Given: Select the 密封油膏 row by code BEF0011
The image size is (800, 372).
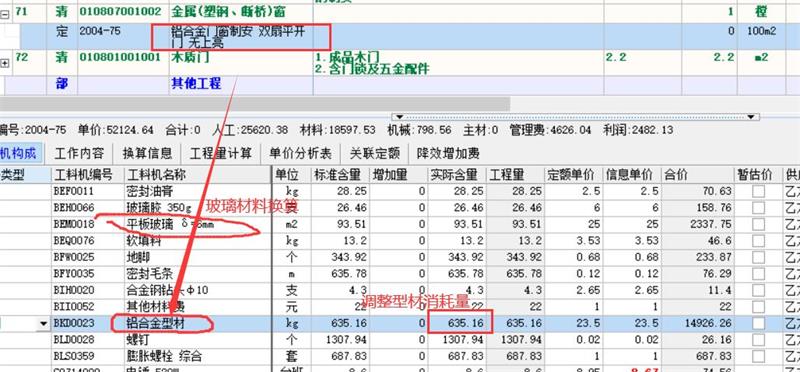Looking at the screenshot, I should coord(88,191).
